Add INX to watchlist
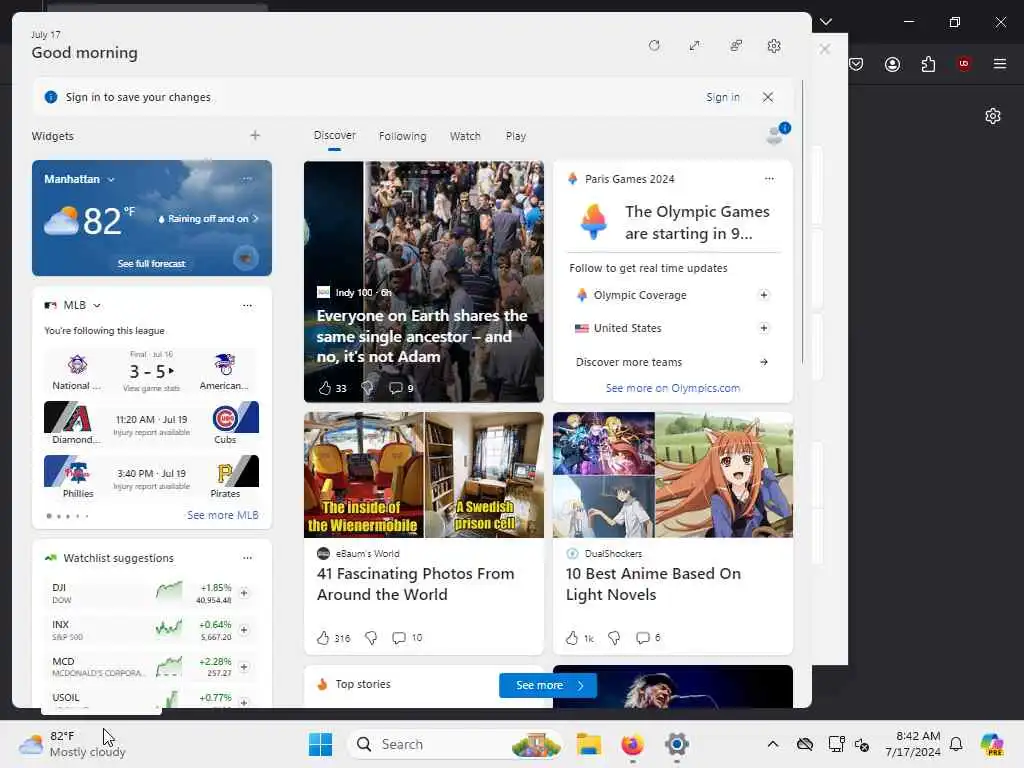 (244, 630)
